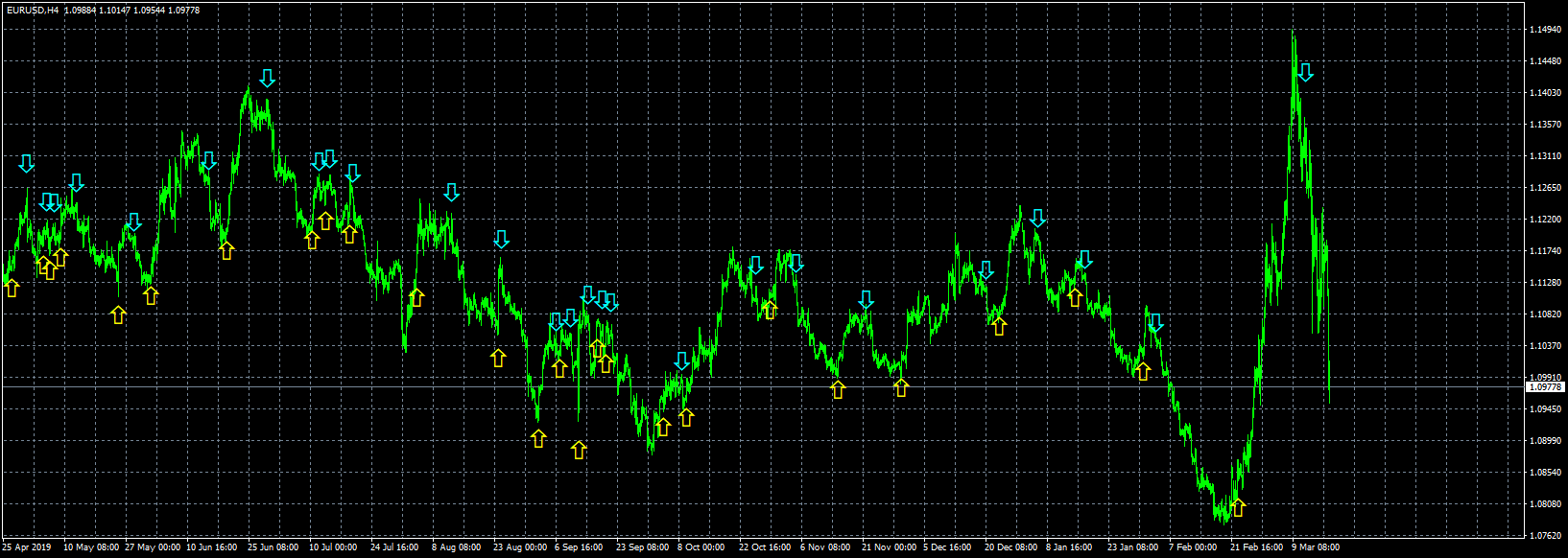Select the cyan sell arrow above the late June 2019 high
Viewport: 1568px width, 558px height.
pos(268,79)
